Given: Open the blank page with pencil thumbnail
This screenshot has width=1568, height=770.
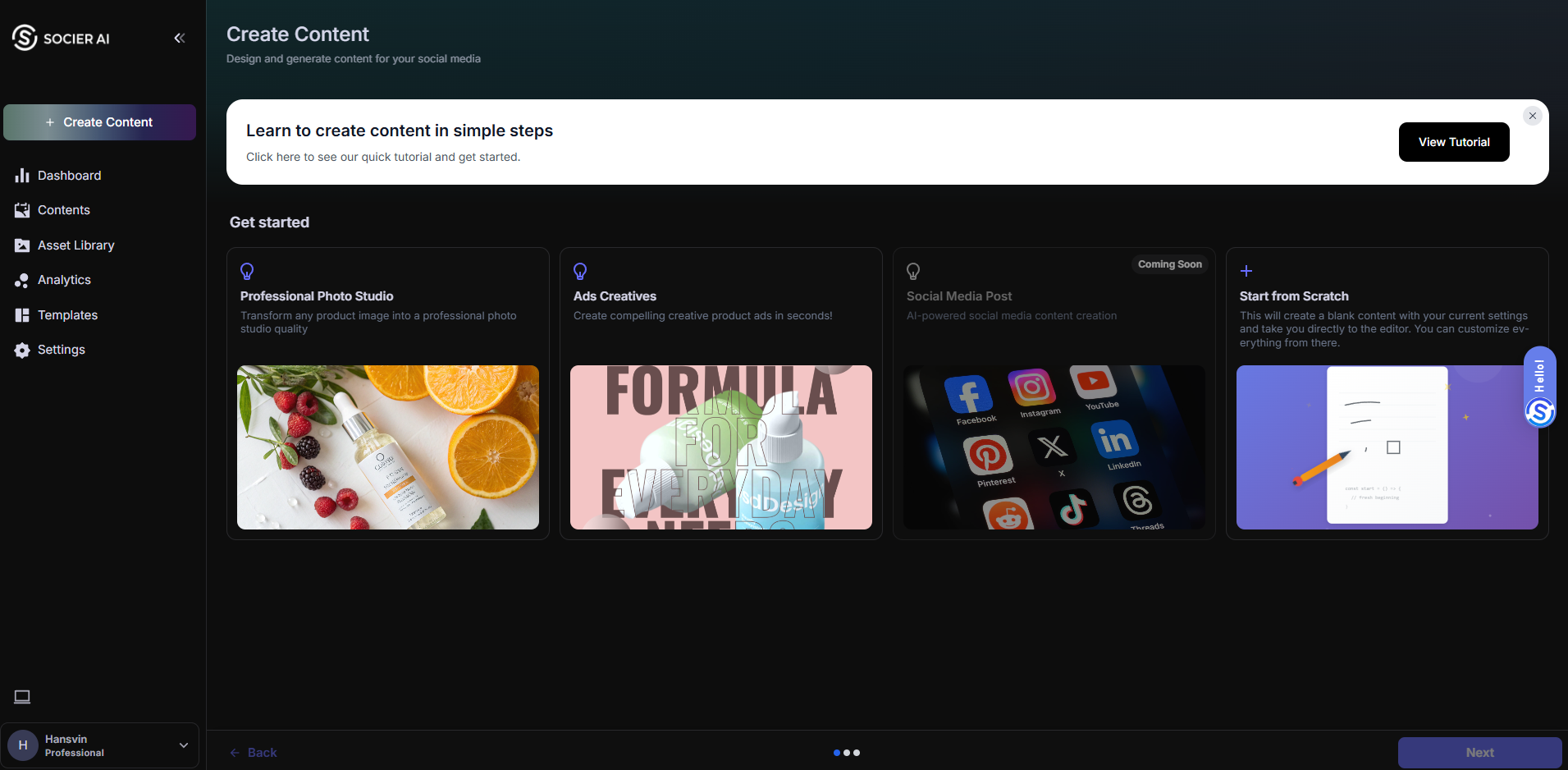Looking at the screenshot, I should click(x=1387, y=447).
